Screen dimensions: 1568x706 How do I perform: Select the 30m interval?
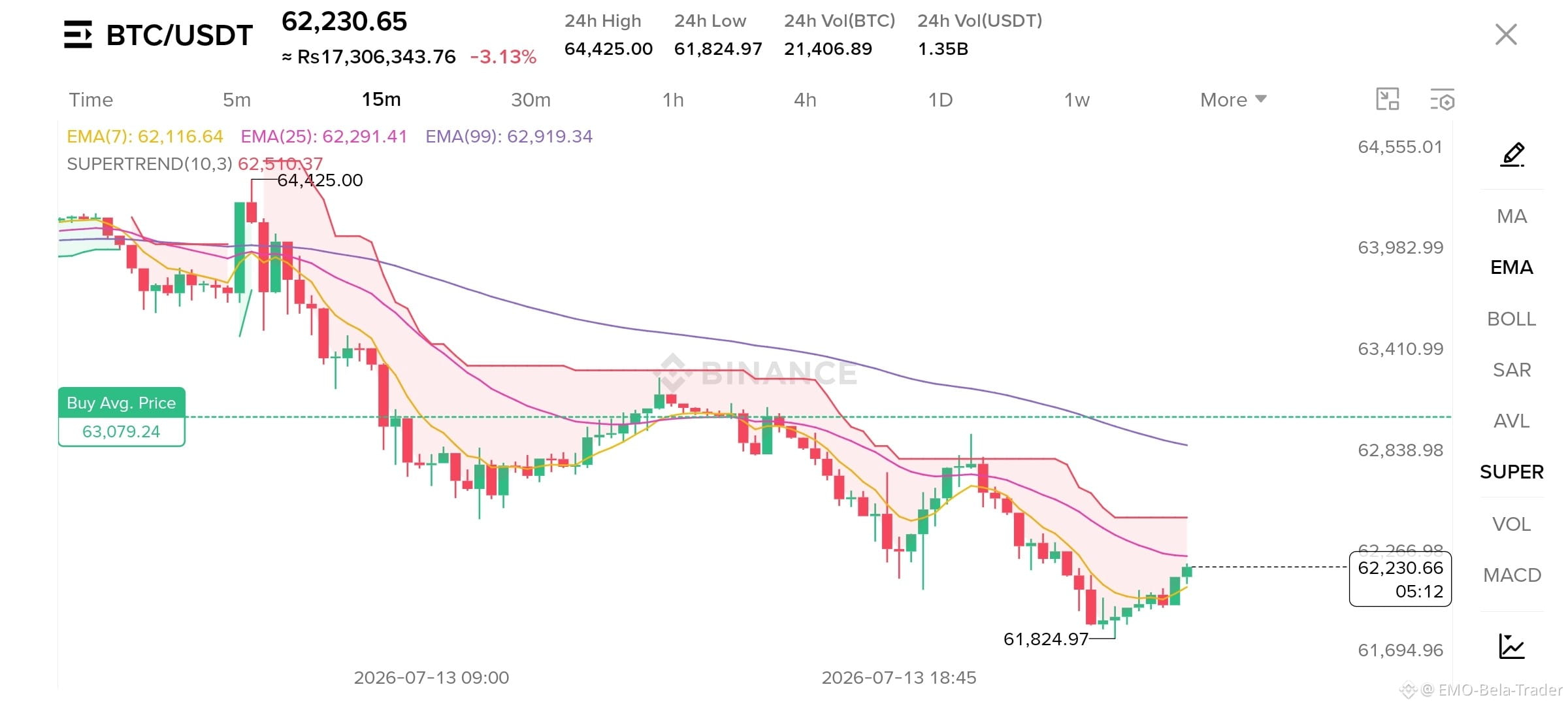[x=531, y=99]
